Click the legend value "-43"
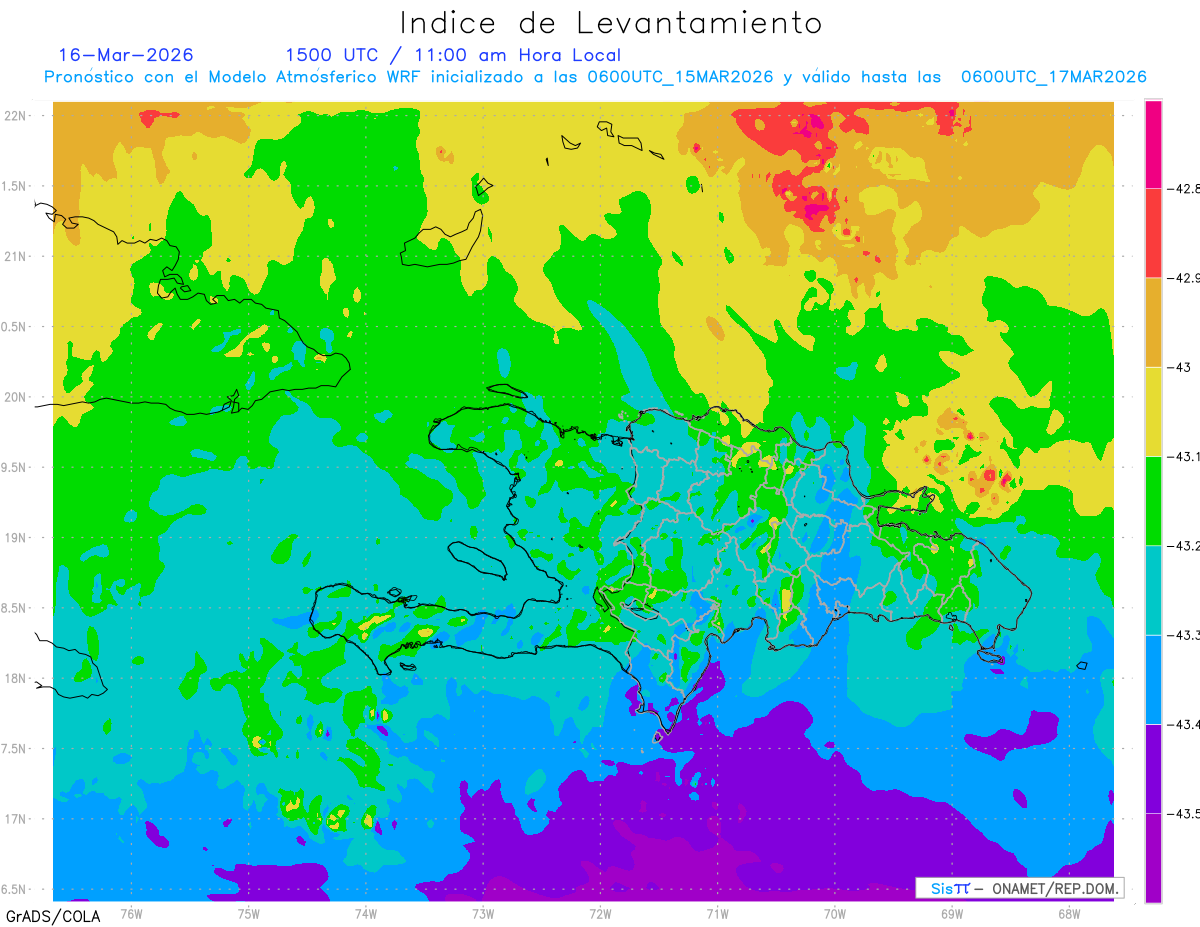This screenshot has height=927, width=1200. [x=1177, y=367]
